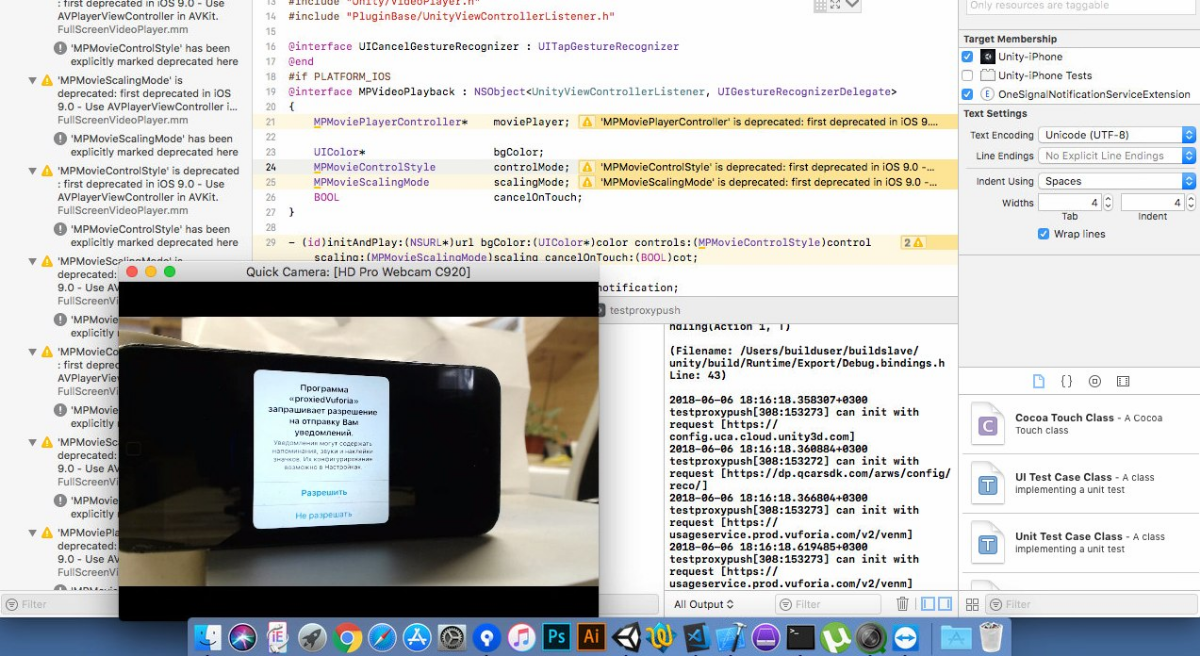
Task: Open the Code Snippet library braces icon
Action: tap(1067, 381)
